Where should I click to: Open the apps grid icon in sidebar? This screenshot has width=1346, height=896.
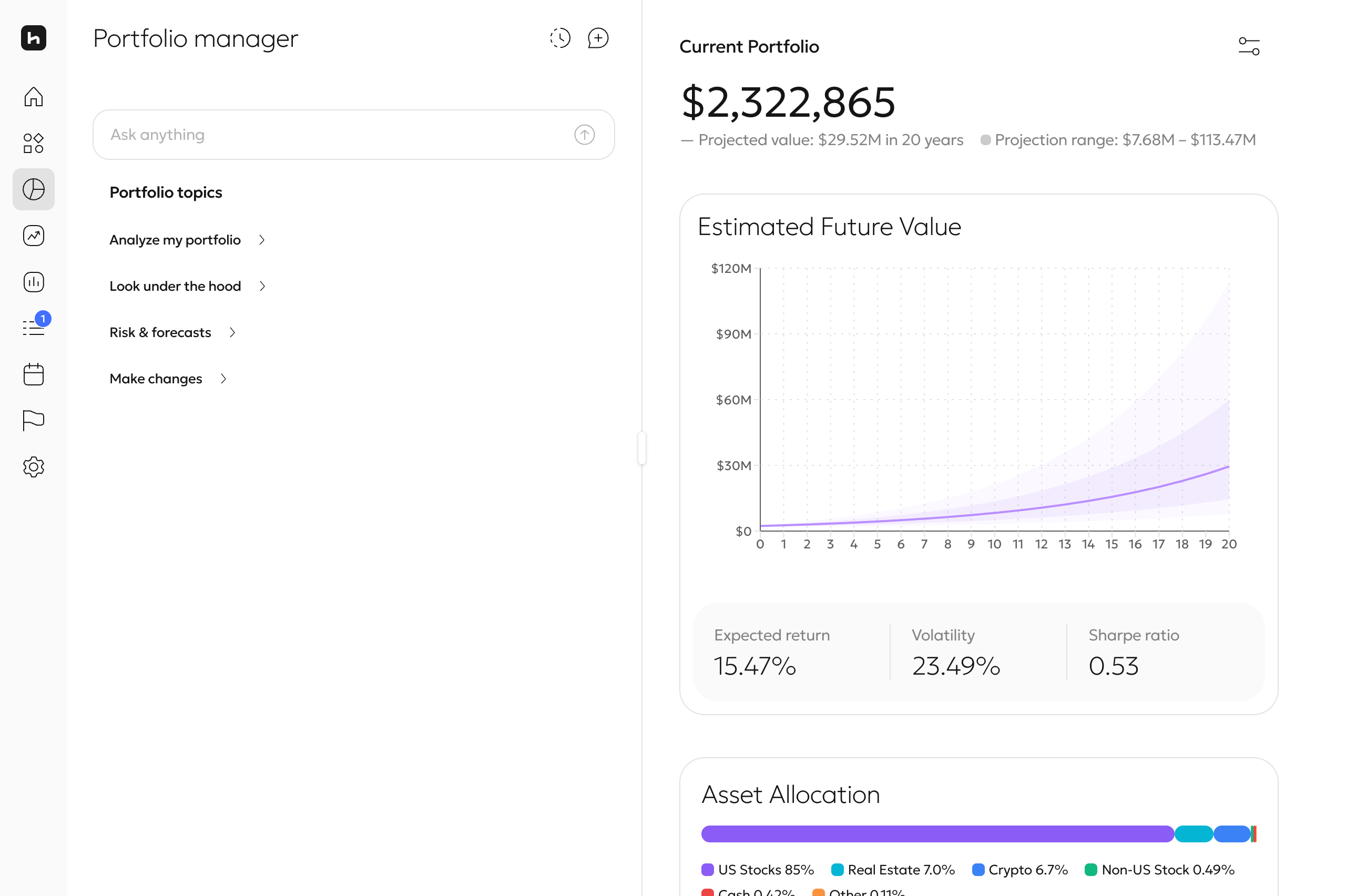click(33, 143)
